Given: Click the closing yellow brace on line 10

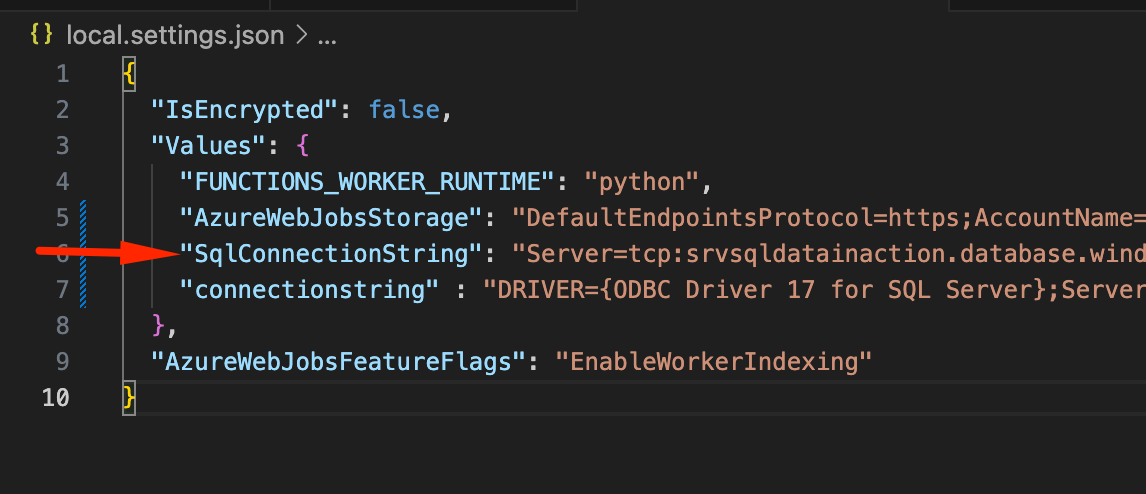Looking at the screenshot, I should [x=129, y=398].
